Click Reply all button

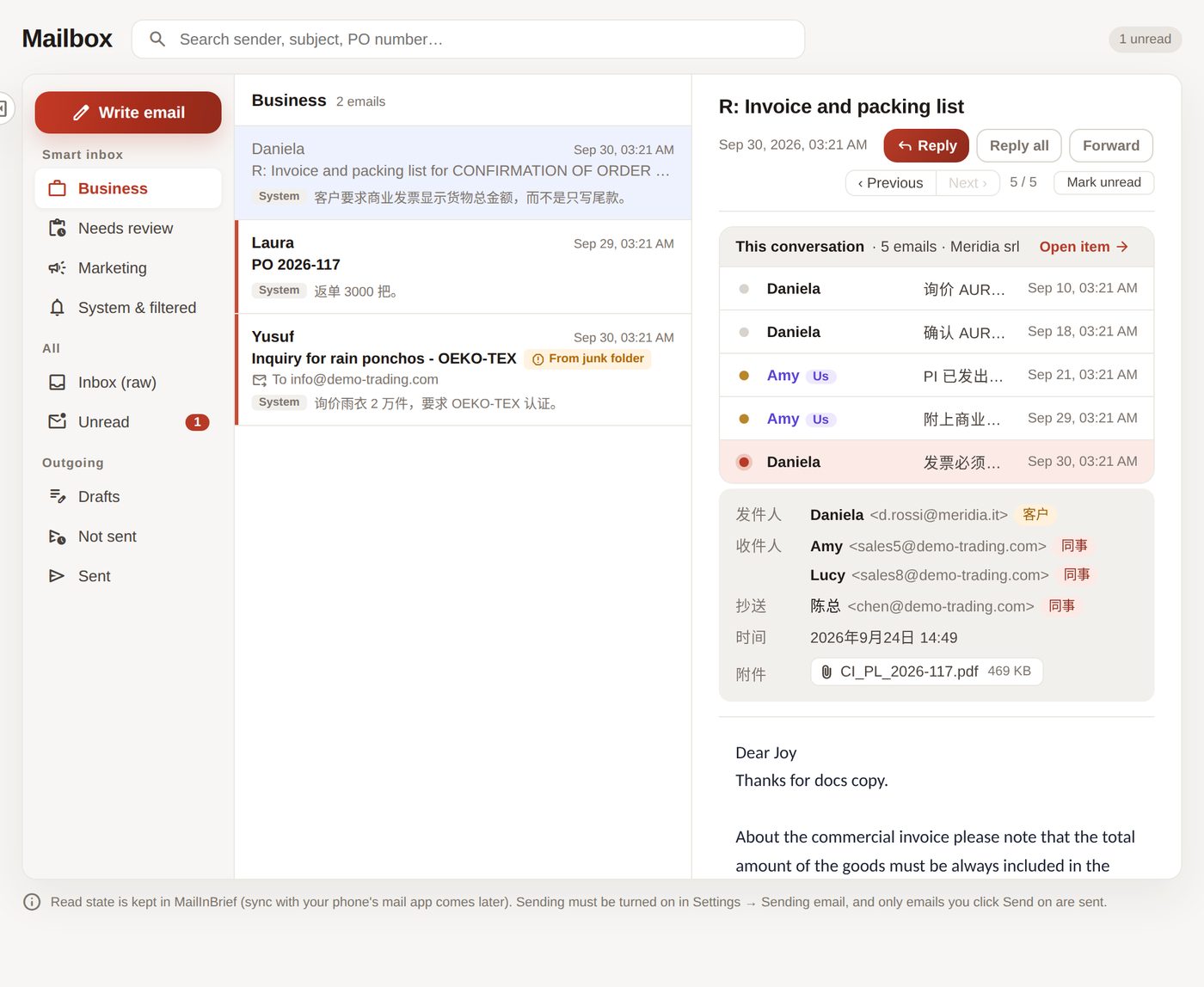click(x=1019, y=146)
